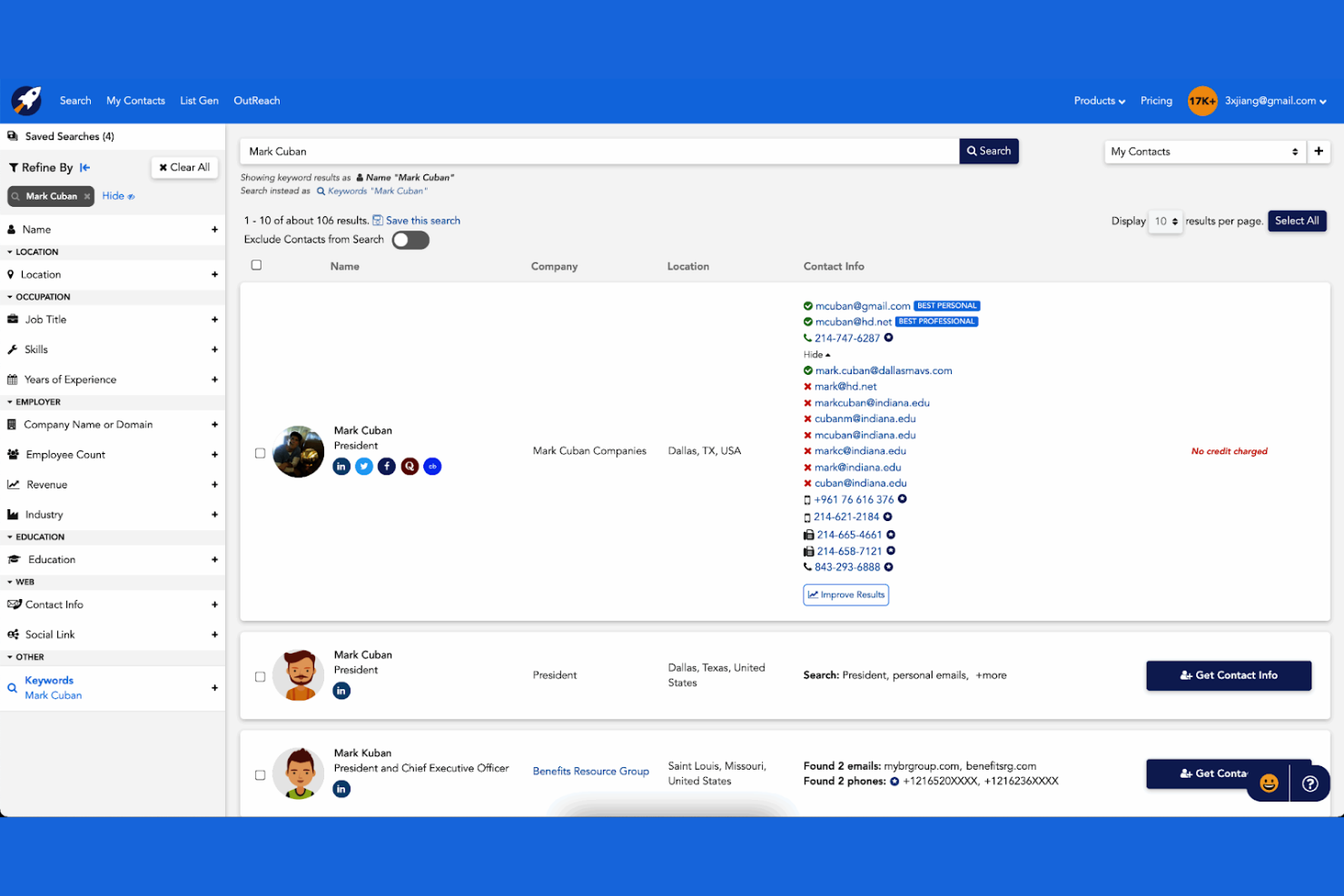The width and height of the screenshot is (1344, 896).
Task: Switch to the OutReach tab
Action: [256, 101]
